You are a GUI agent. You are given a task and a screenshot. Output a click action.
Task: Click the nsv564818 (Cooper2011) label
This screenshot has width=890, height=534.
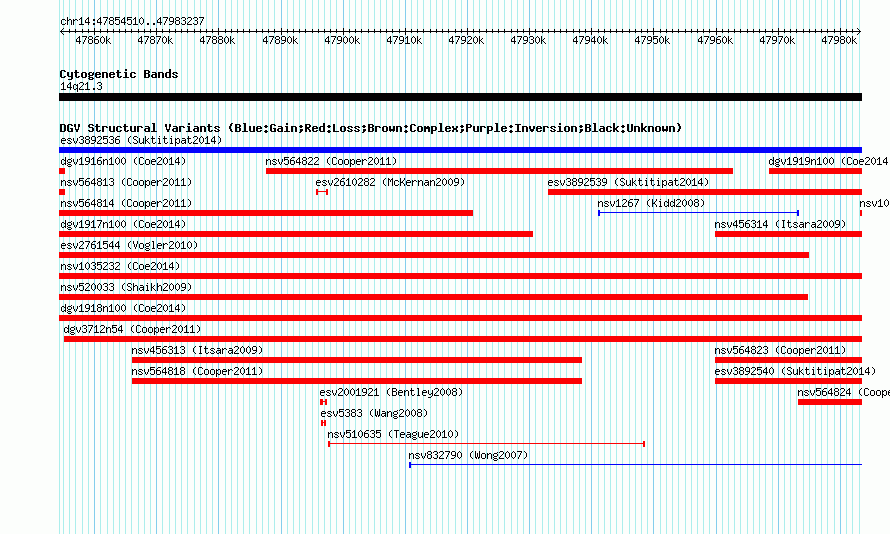pyautogui.click(x=197, y=371)
